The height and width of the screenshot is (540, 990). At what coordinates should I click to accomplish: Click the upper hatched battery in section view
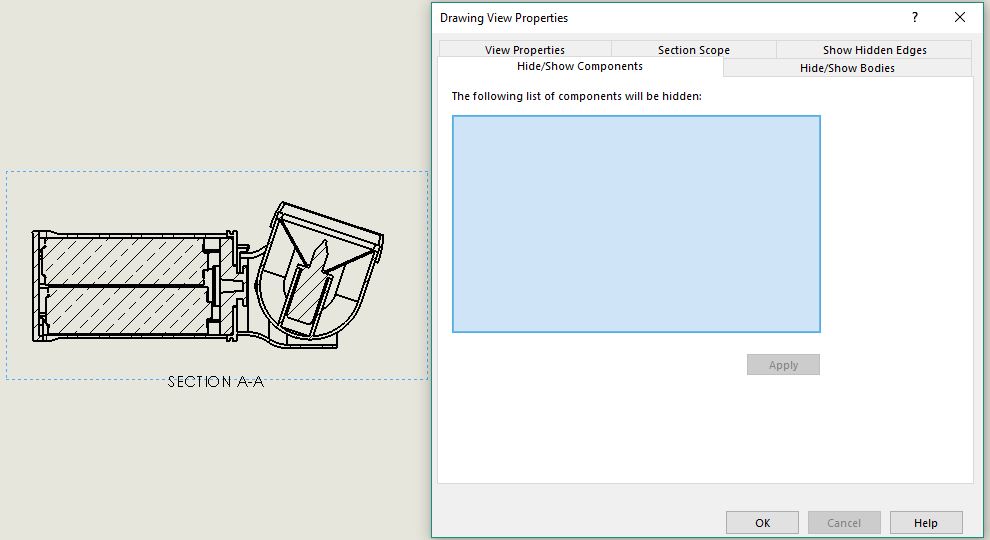[125, 260]
